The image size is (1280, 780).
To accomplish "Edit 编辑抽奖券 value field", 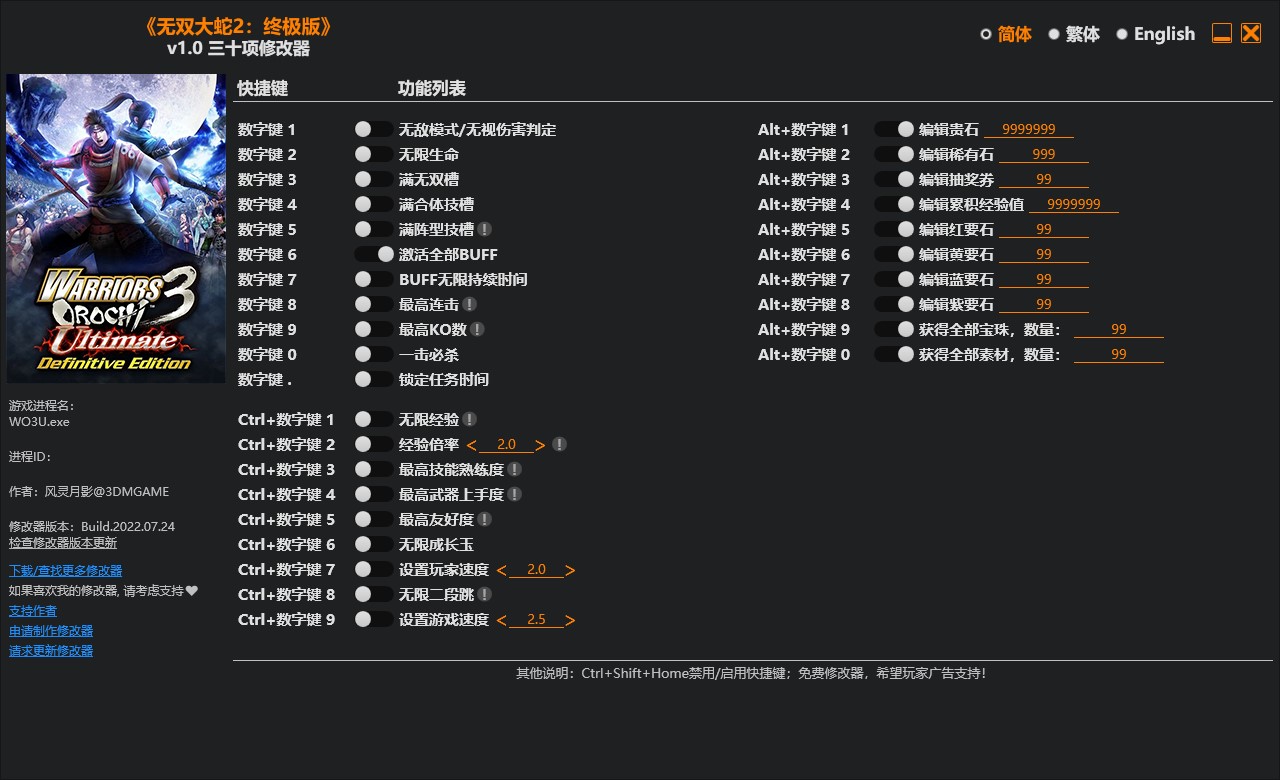I will click(1044, 179).
